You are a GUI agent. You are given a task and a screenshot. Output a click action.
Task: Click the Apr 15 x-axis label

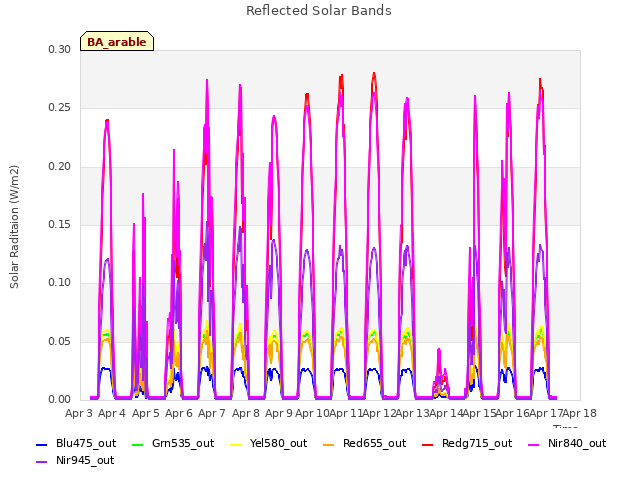tap(479, 414)
